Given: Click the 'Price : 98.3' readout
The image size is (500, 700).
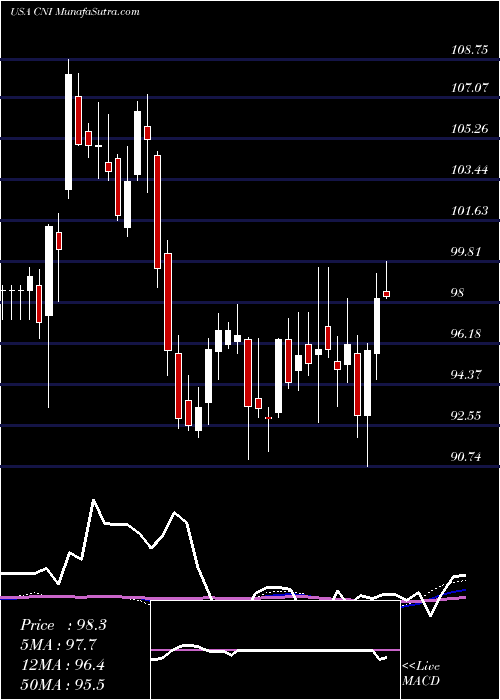Looking at the screenshot, I should click(63, 625).
